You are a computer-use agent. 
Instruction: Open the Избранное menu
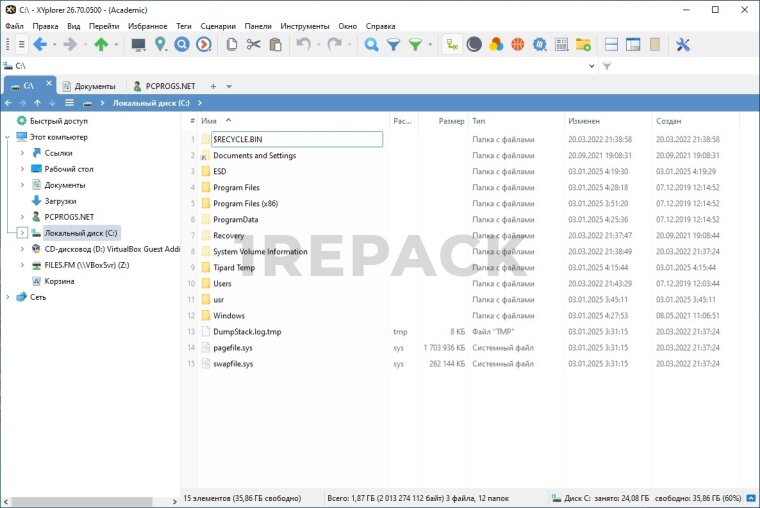tap(147, 26)
